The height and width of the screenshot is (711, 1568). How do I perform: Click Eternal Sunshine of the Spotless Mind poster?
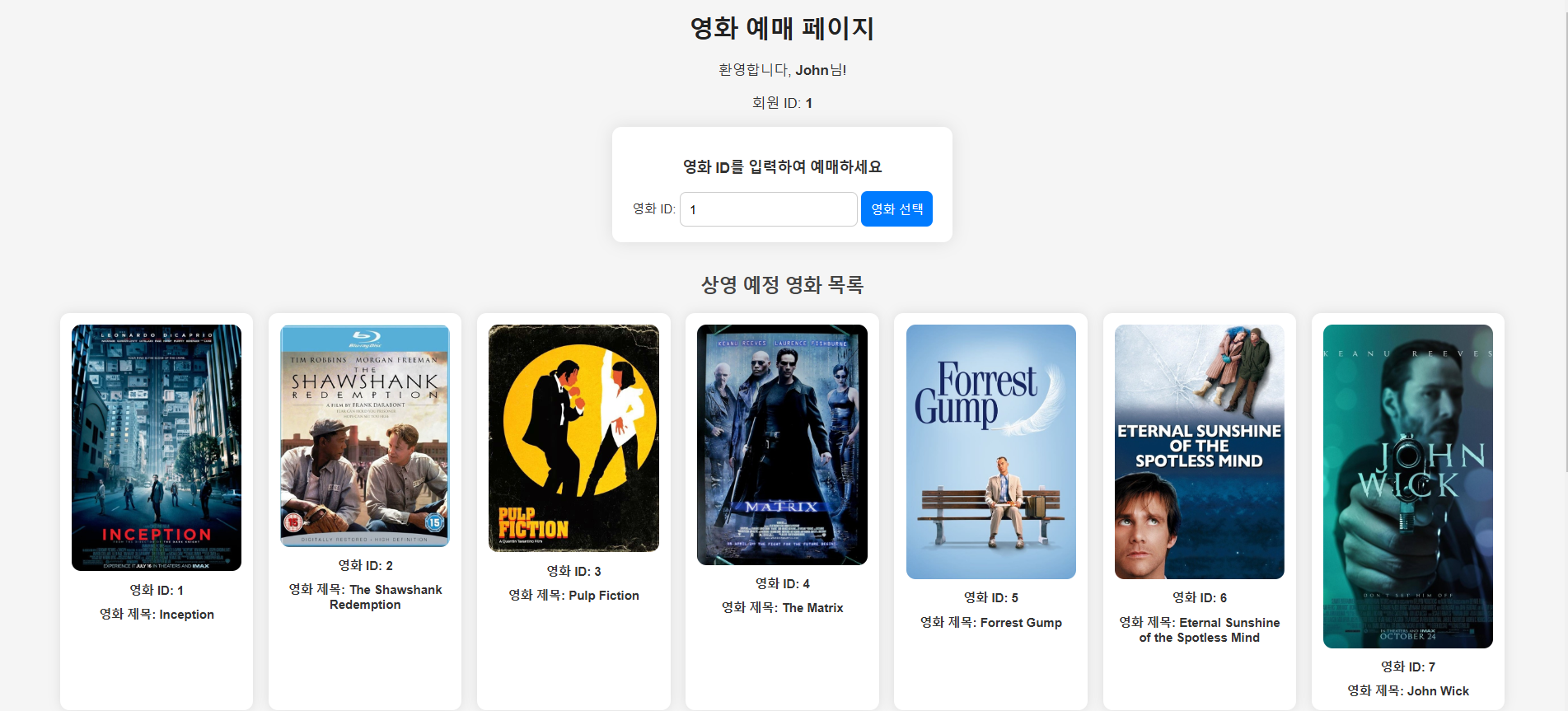[1200, 451]
